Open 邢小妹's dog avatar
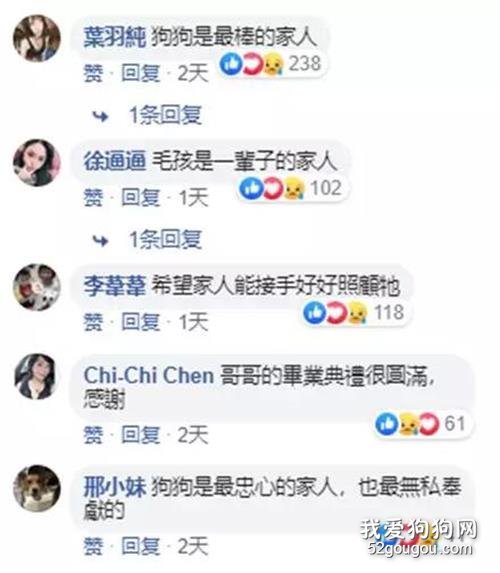Image resolution: width=500 pixels, height=573 pixels. pyautogui.click(x=37, y=488)
